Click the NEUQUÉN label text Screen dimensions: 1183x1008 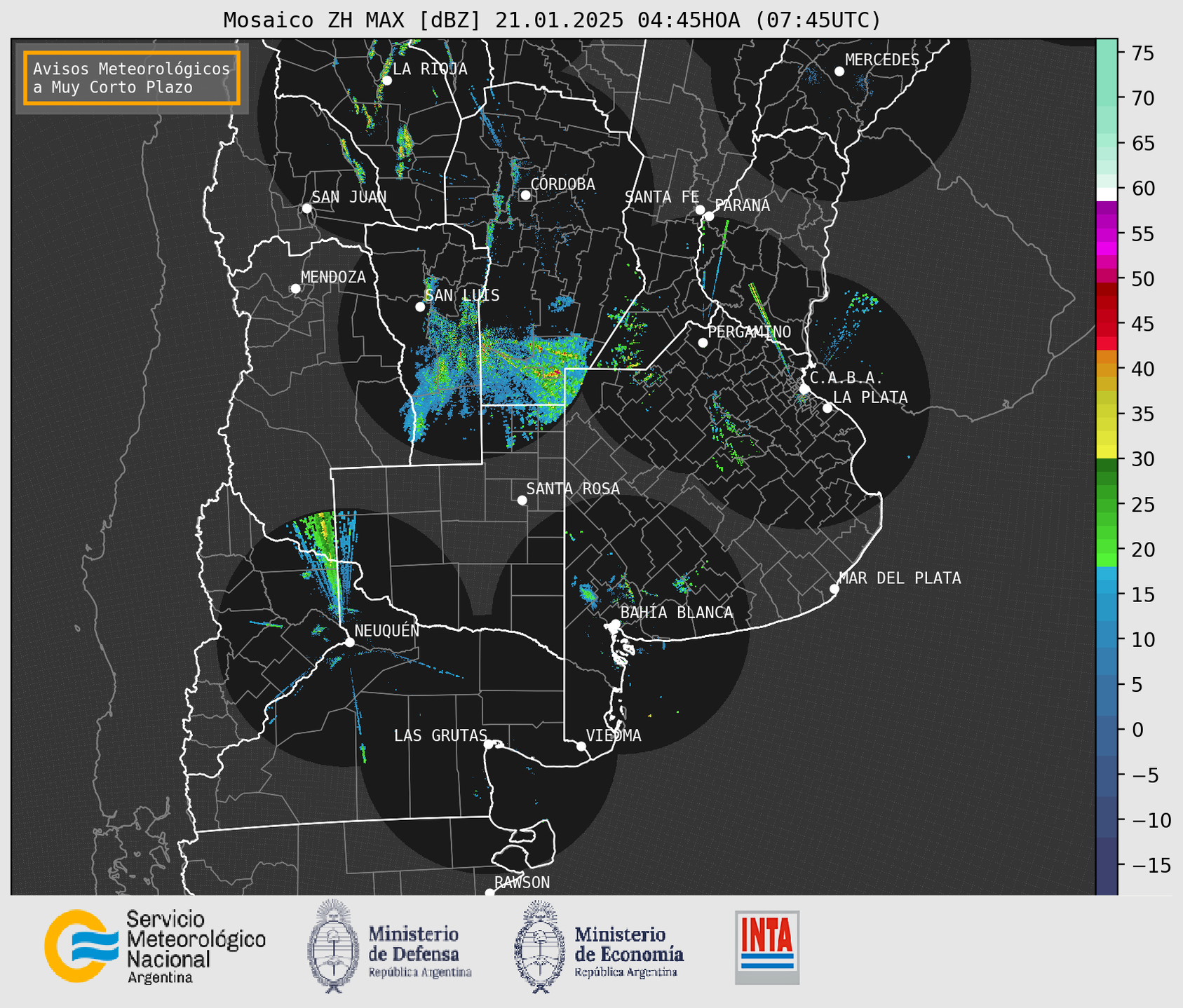tap(387, 630)
